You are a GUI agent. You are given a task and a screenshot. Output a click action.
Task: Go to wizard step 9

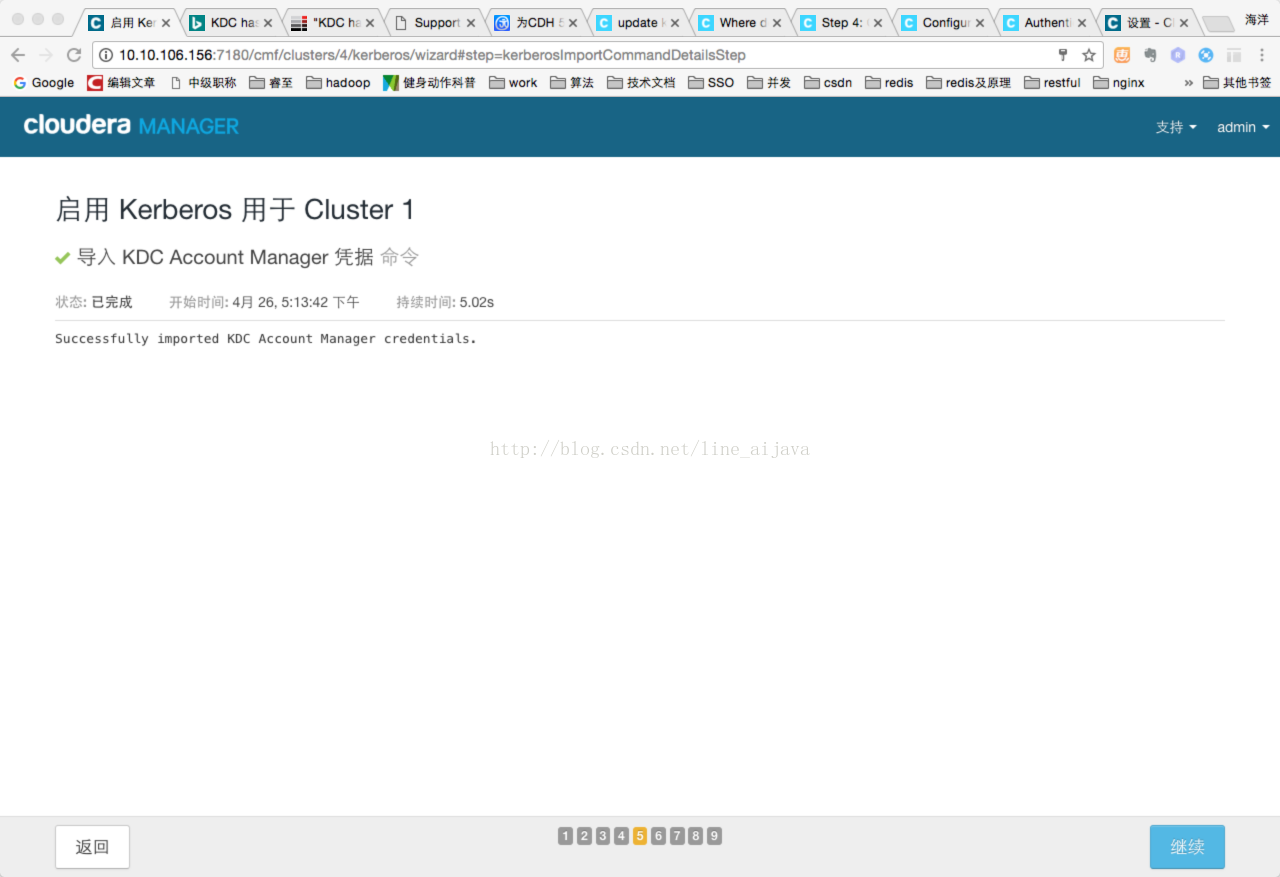714,836
